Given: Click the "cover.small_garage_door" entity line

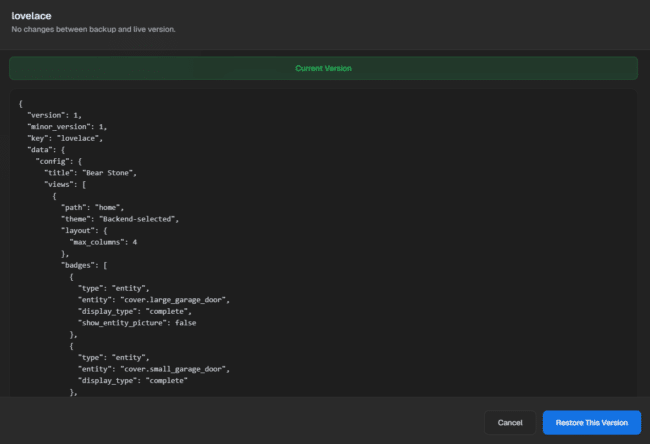Looking at the screenshot, I should [154, 369].
